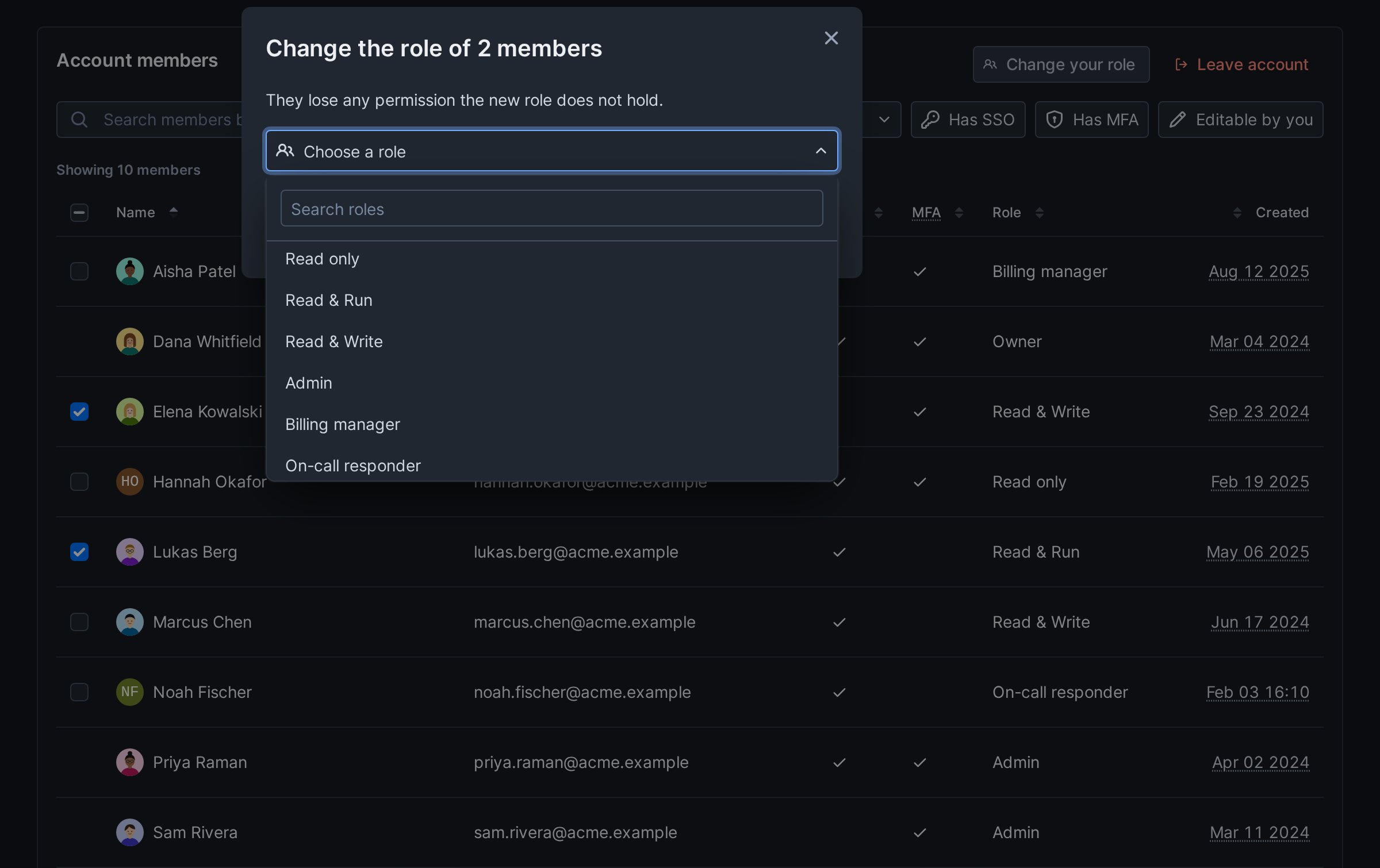Check the Aisha Patel row checkbox
The width and height of the screenshot is (1380, 868).
point(79,271)
